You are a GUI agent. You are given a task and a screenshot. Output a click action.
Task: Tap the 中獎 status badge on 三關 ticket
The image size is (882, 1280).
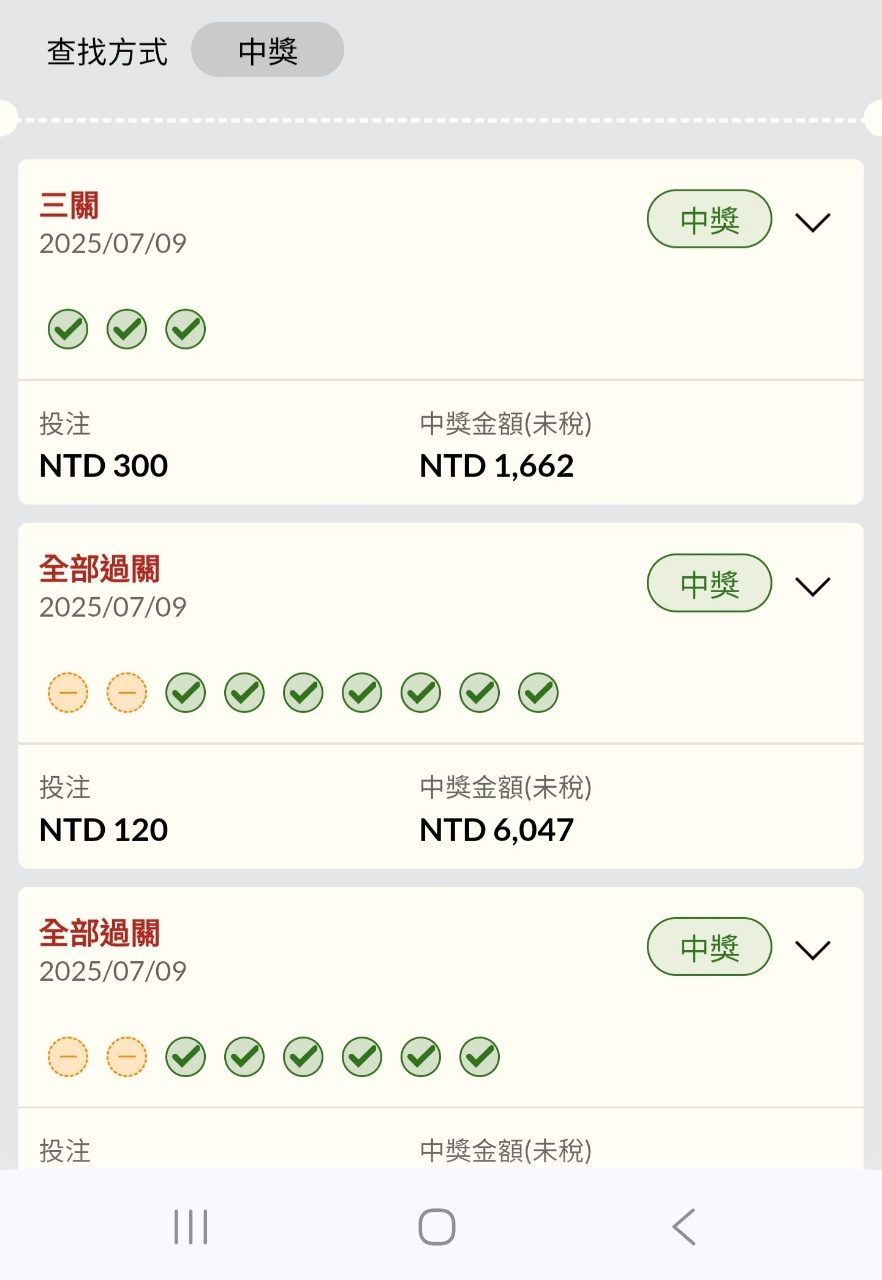click(x=710, y=220)
